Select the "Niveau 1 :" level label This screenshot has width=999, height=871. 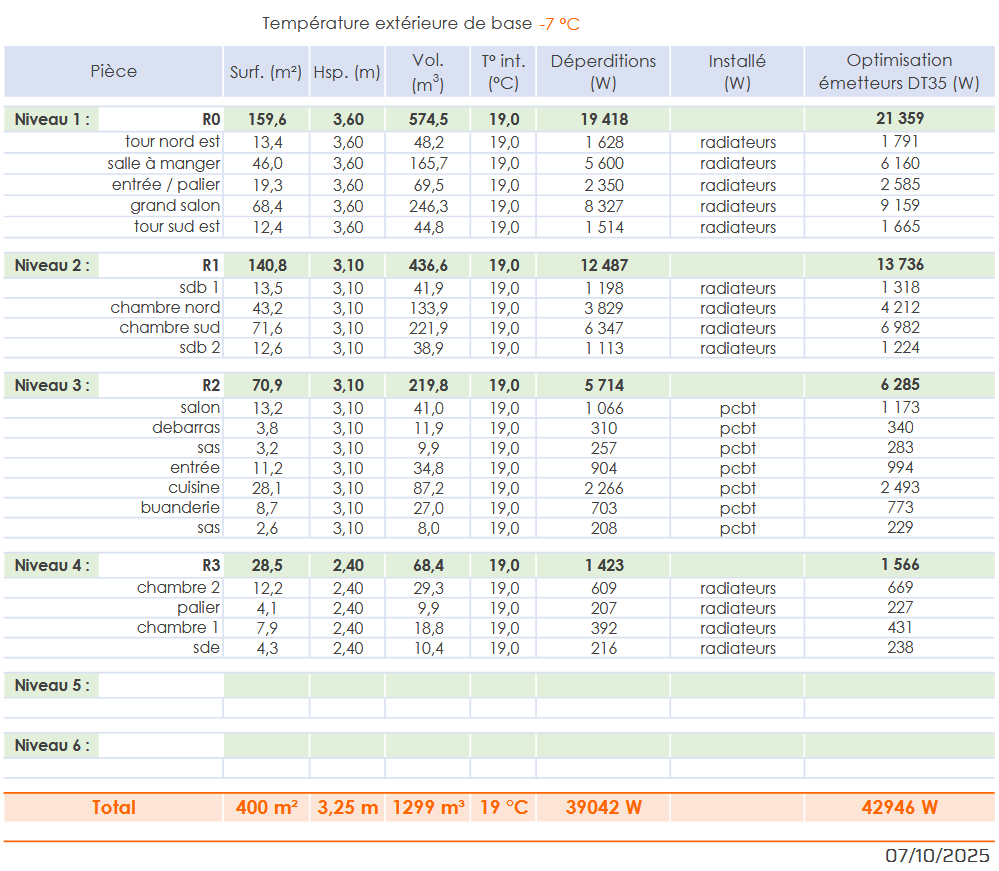coord(52,119)
